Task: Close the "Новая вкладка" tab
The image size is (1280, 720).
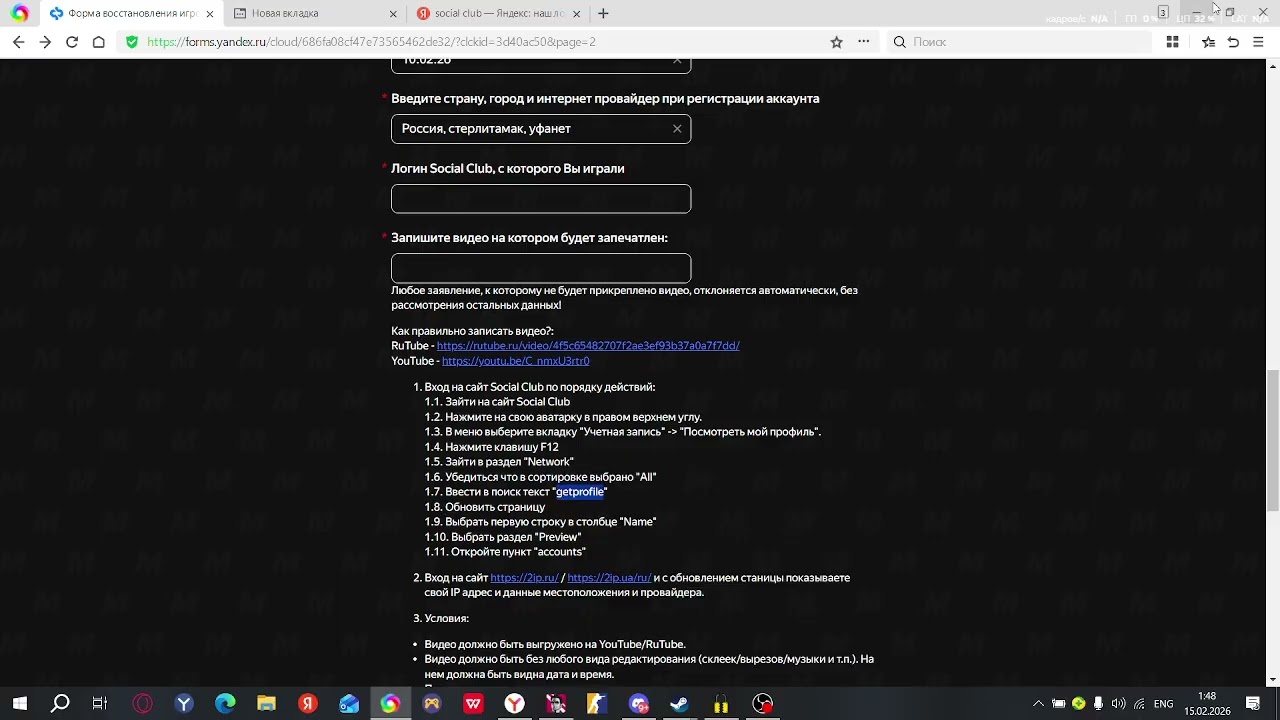Action: 393,14
